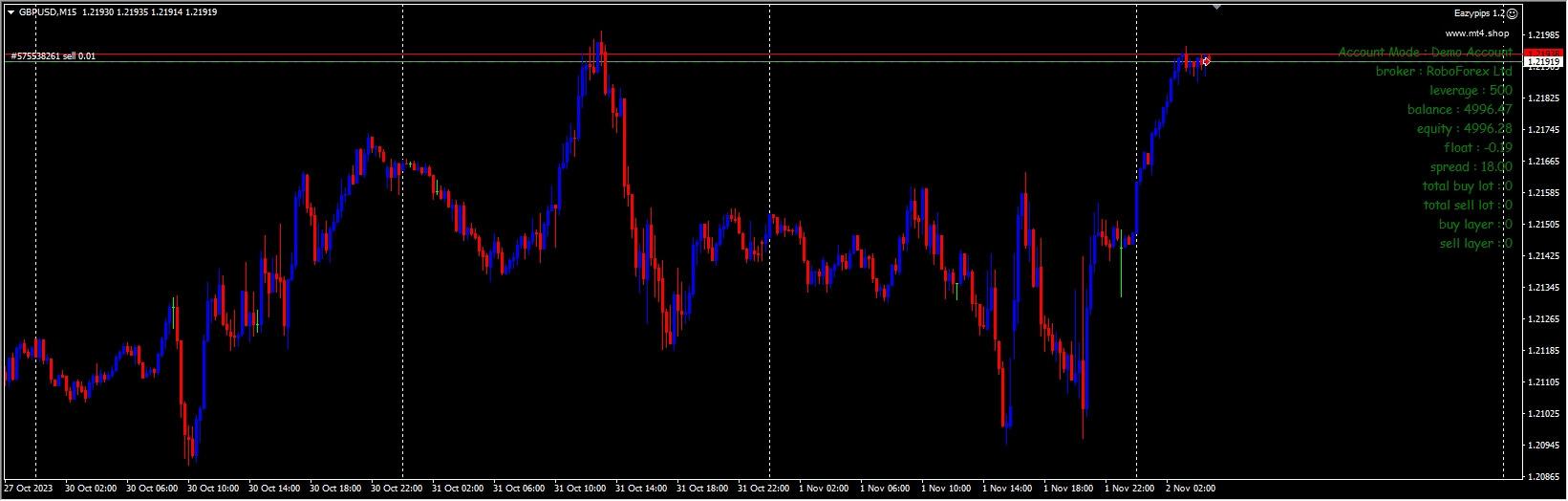
Task: Select the broker : RoboForex Ltd label
Action: tap(1444, 72)
